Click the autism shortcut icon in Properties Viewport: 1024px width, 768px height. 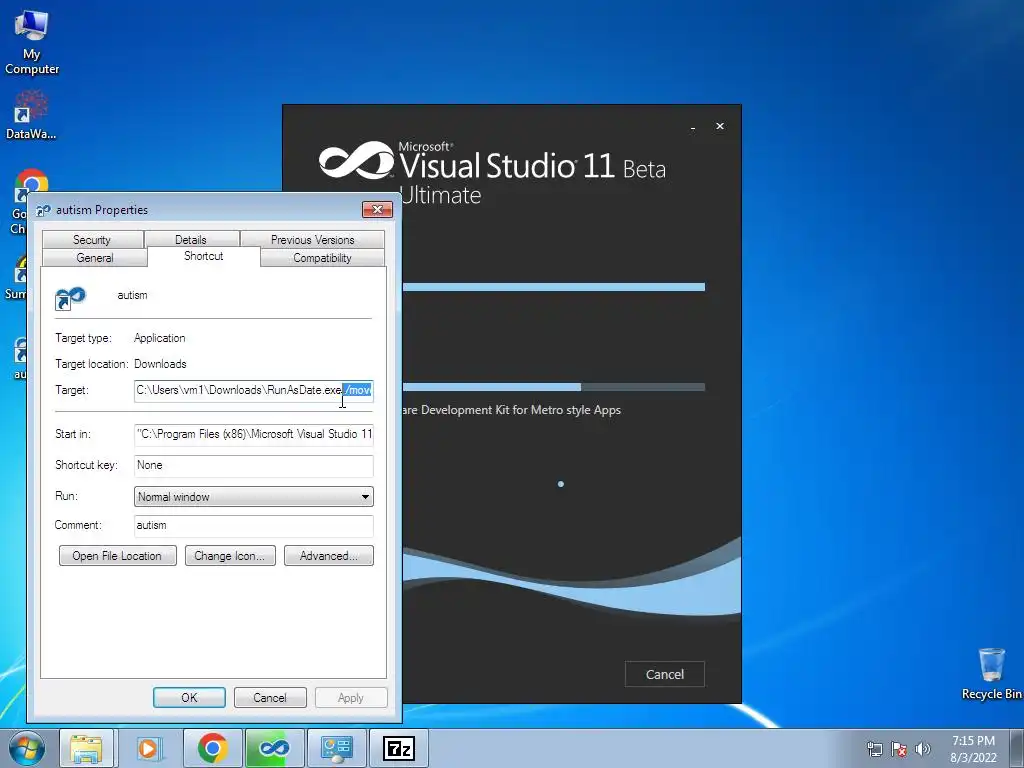click(x=70, y=298)
